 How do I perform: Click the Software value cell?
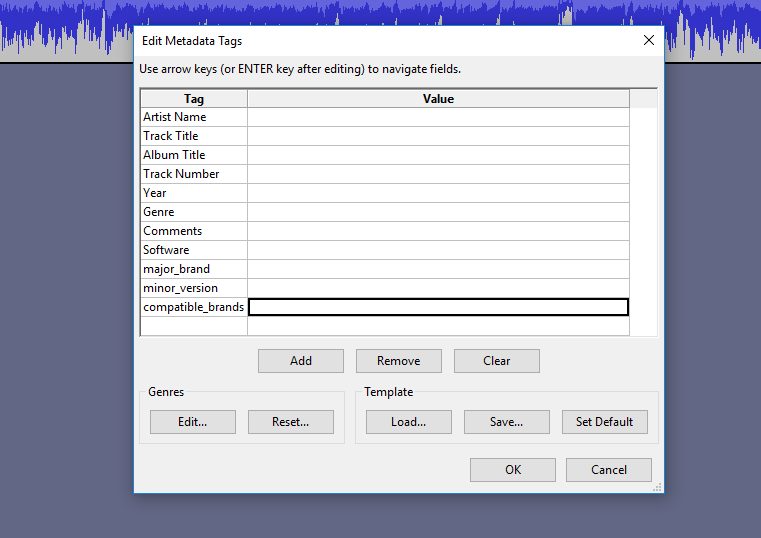point(438,250)
